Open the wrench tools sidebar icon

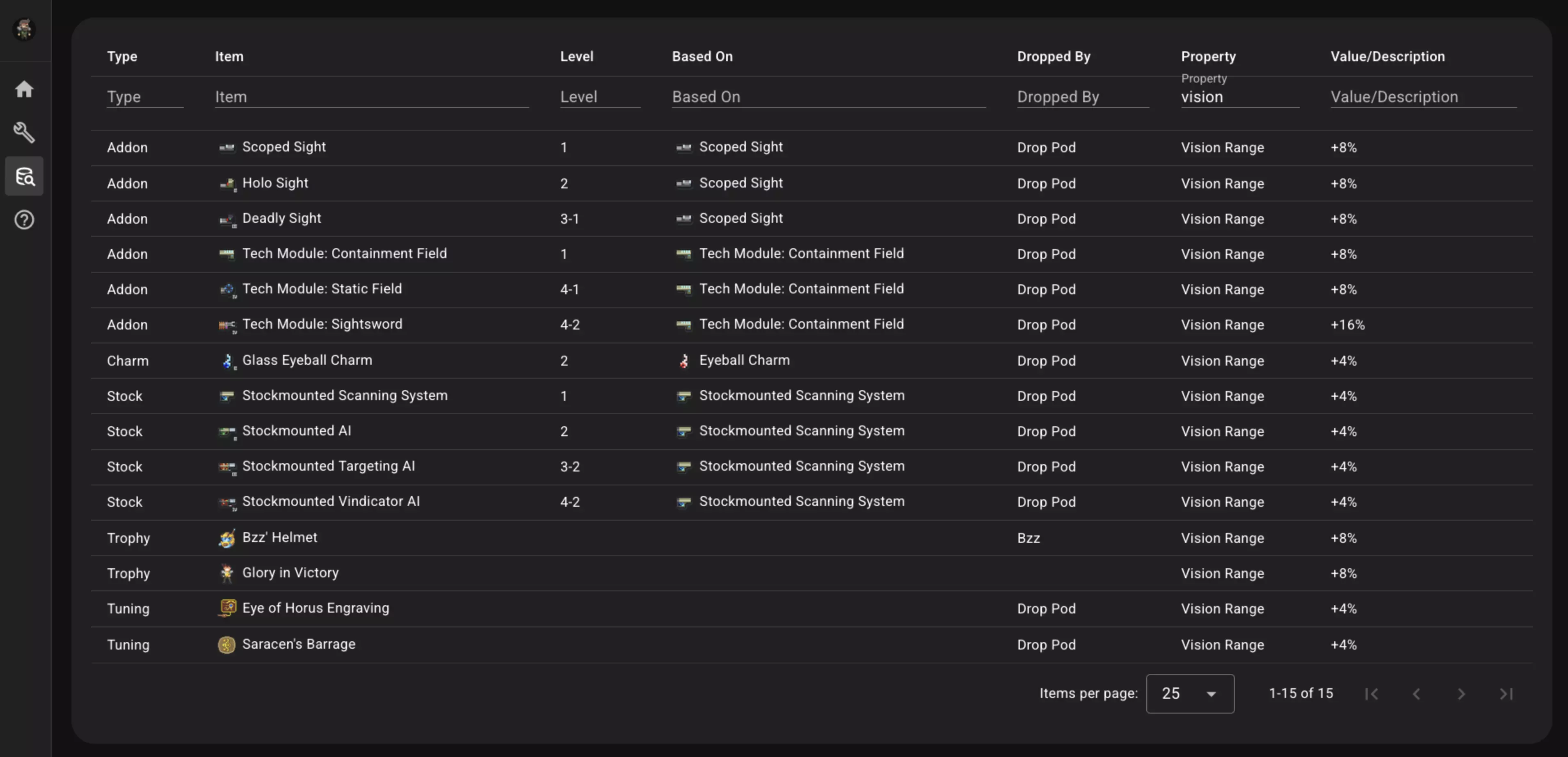point(24,132)
